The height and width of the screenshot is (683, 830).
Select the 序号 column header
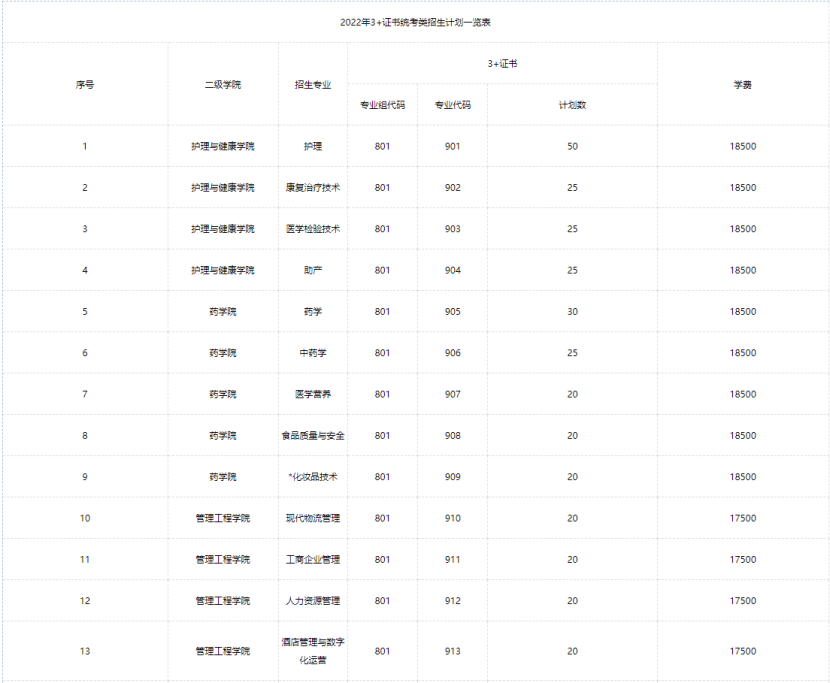(85, 84)
